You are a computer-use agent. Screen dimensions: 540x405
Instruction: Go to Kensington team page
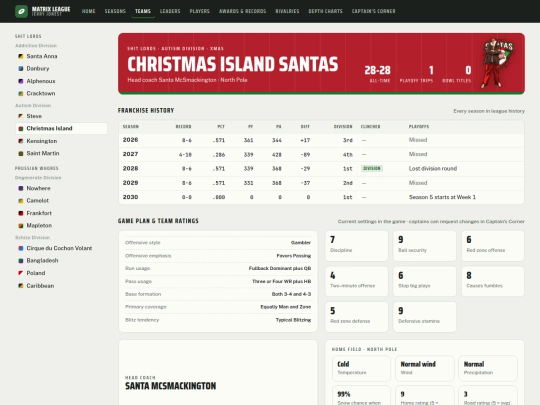[x=61, y=141]
